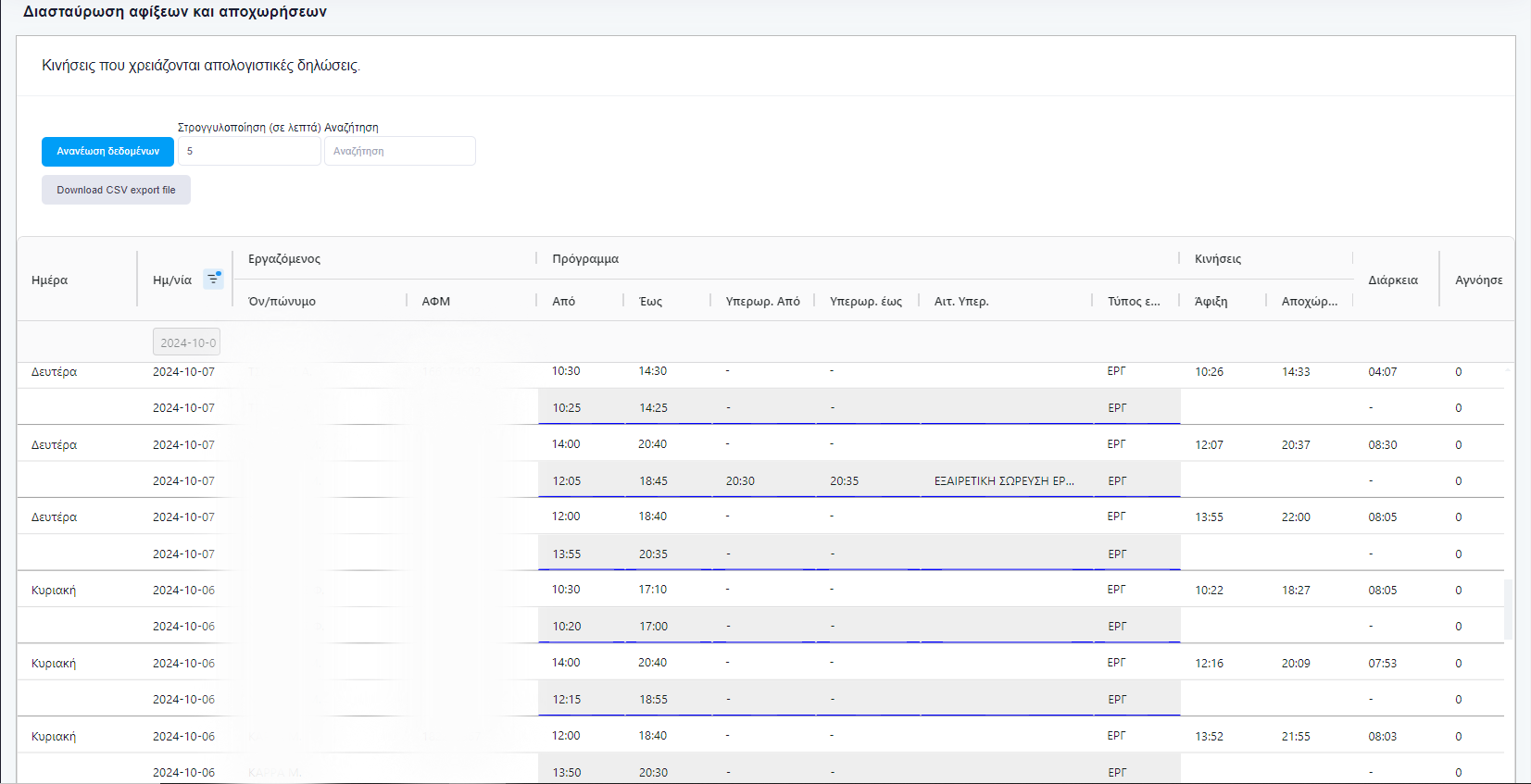This screenshot has width=1531, height=784.
Task: Click the Αιτ. Υπερ. column header
Action: click(961, 301)
